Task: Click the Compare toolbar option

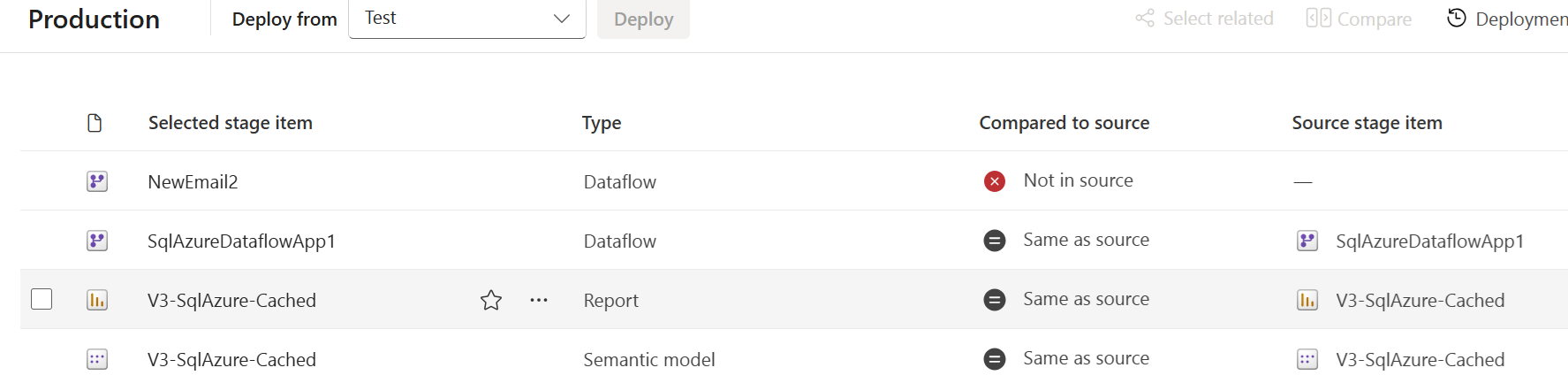Action: point(1359,19)
